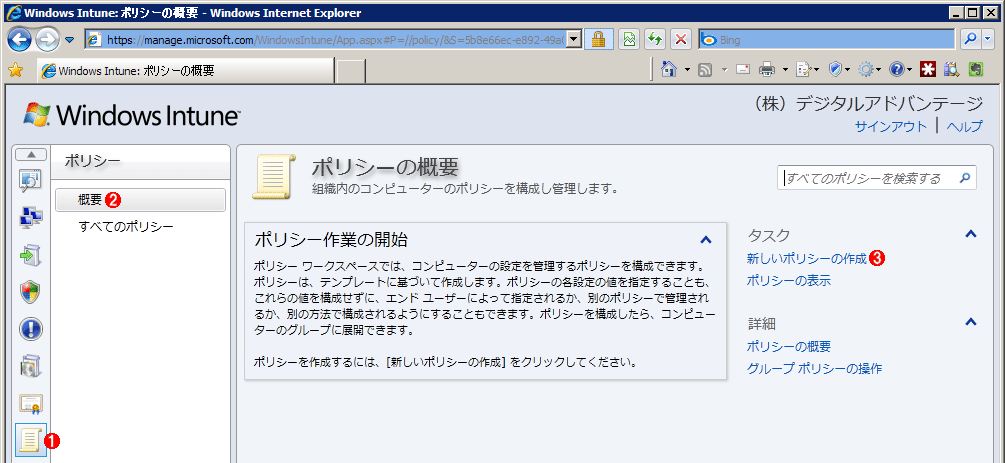Open the Endpoint Protection shield icon

point(31,292)
